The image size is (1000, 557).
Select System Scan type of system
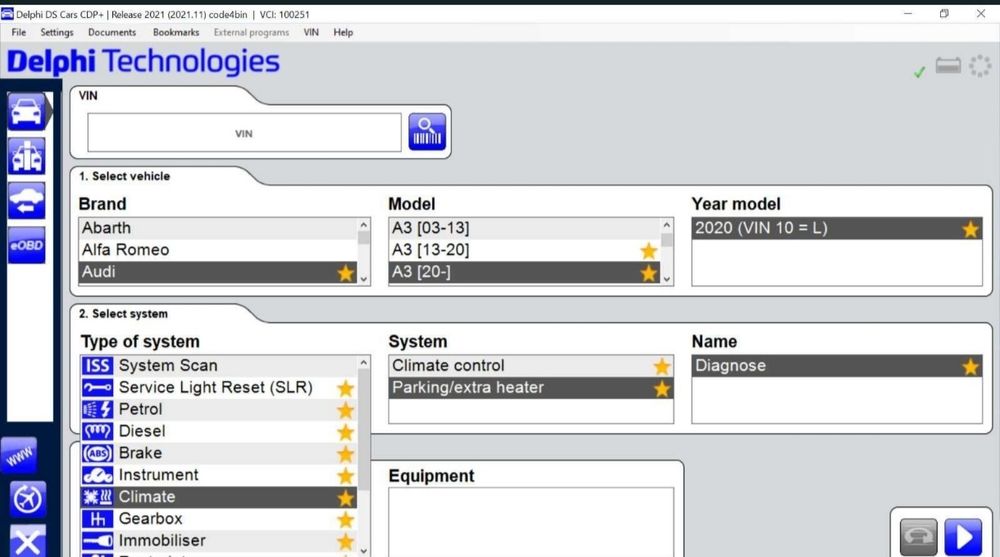pyautogui.click(x=218, y=366)
